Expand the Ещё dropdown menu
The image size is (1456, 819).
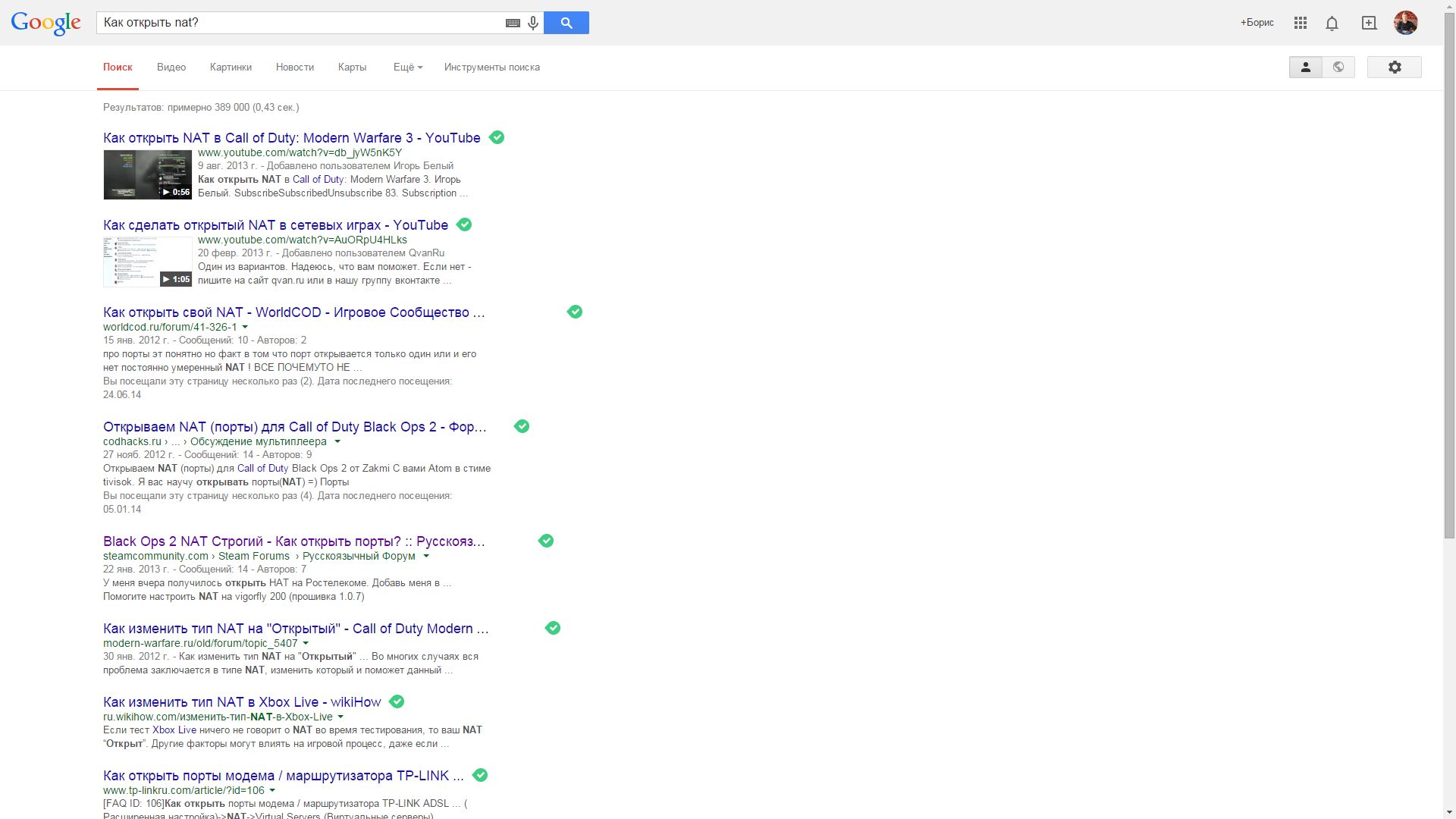tap(408, 67)
